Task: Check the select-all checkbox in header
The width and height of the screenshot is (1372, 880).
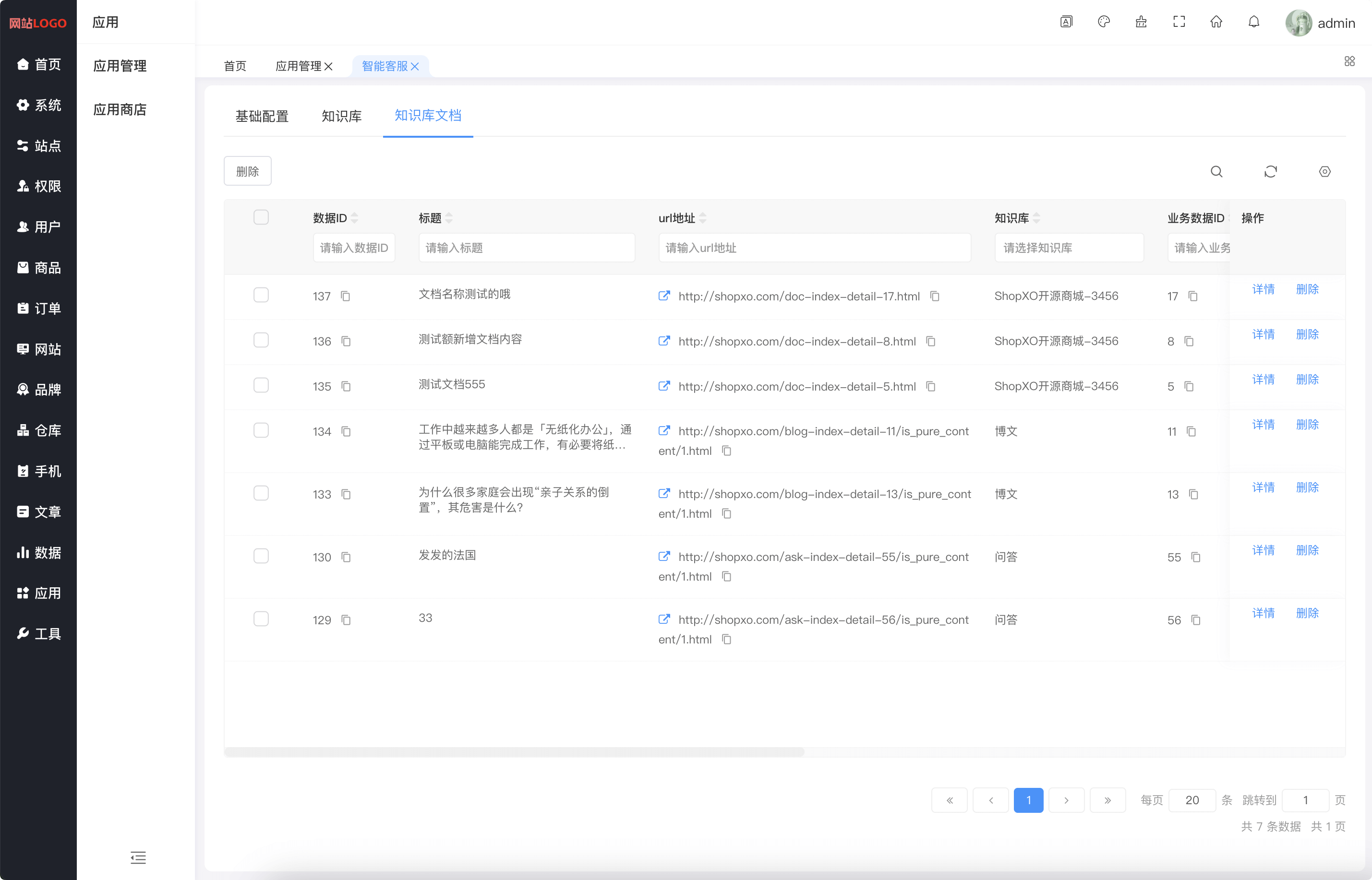Action: tap(261, 217)
